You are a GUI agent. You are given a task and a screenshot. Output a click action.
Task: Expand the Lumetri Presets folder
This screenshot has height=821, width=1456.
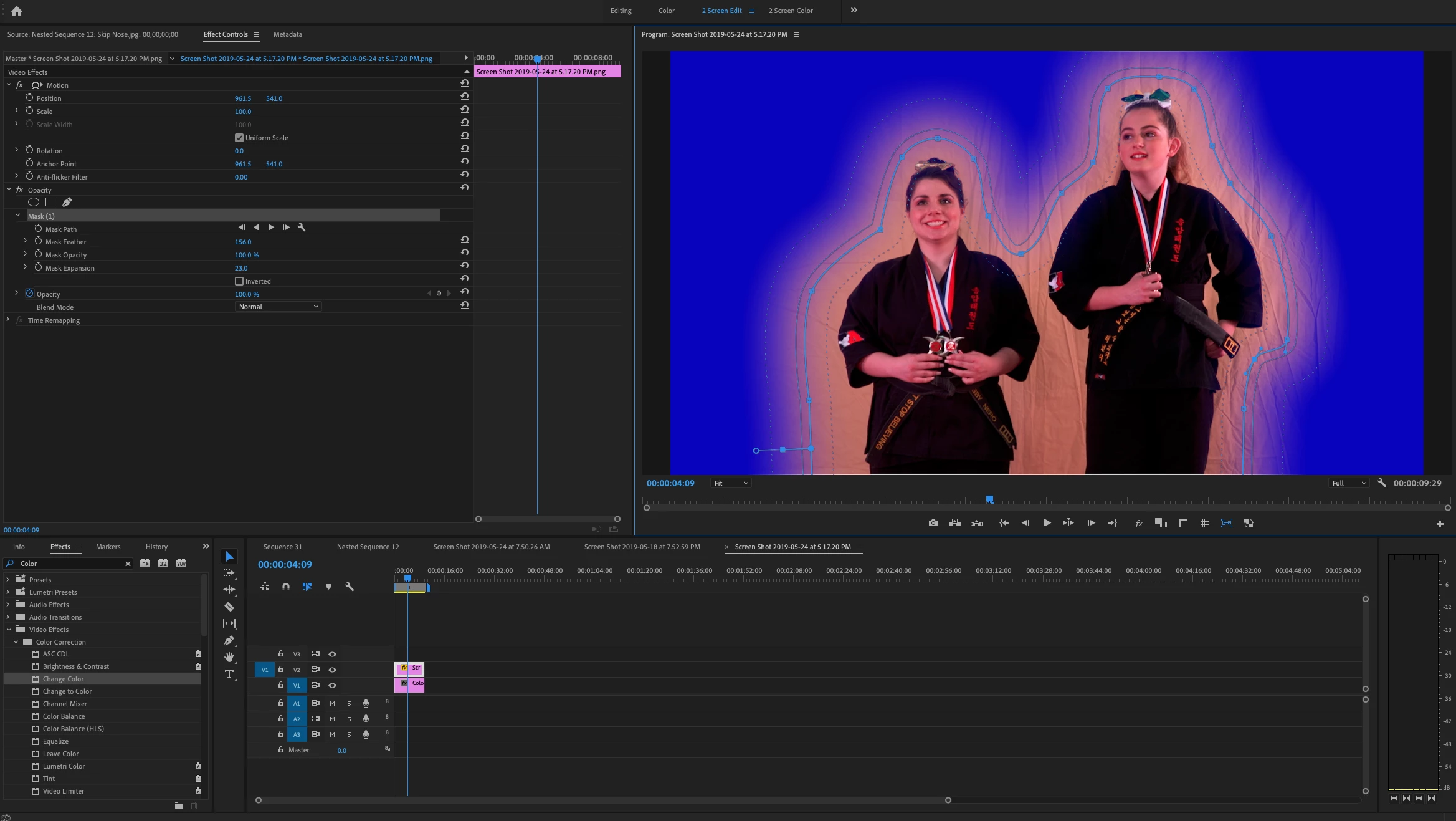pyautogui.click(x=7, y=592)
